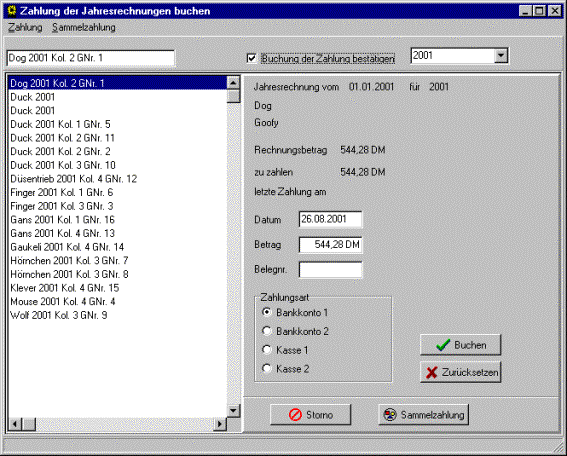Select Kasse 1 payment option
567x456 pixels.
pos(267,350)
